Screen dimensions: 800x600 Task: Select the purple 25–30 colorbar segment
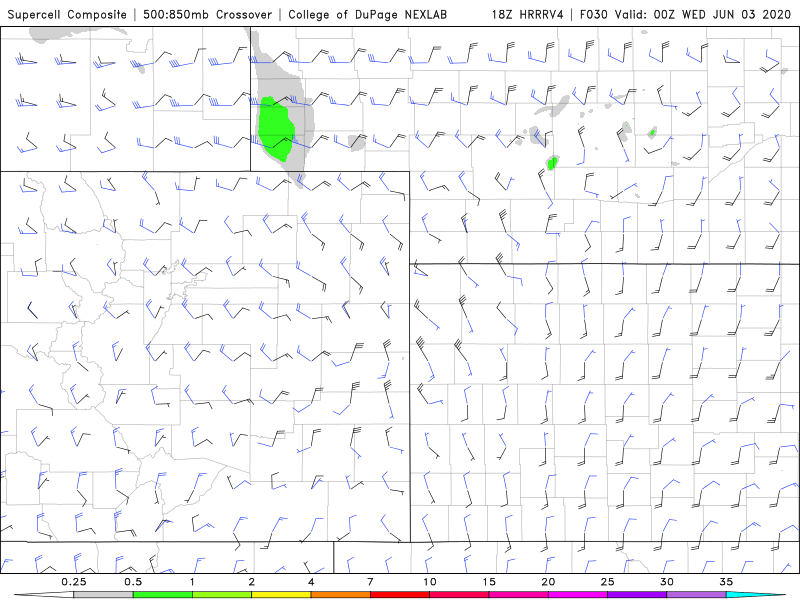pyautogui.click(x=637, y=595)
